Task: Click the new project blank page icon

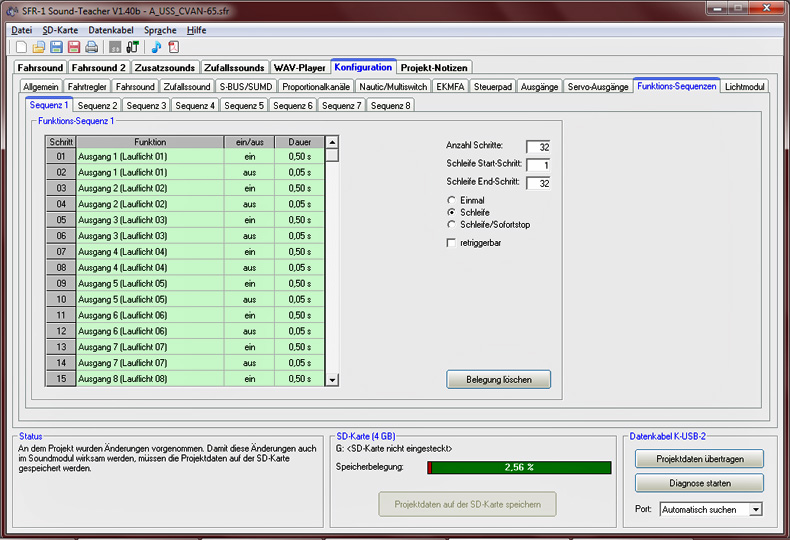Action: 22,47
